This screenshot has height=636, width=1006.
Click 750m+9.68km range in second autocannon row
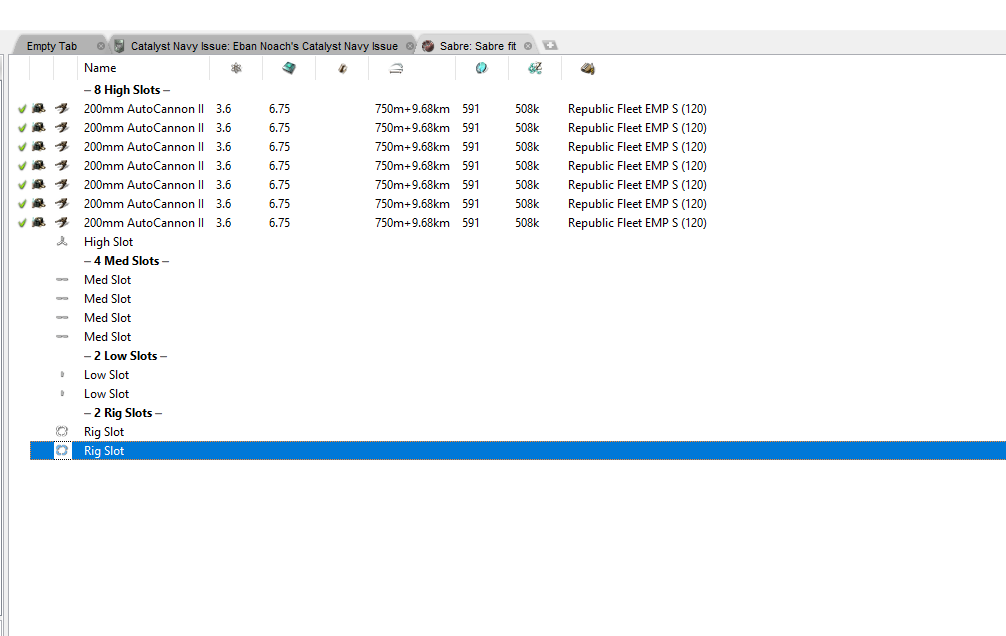[x=412, y=128]
